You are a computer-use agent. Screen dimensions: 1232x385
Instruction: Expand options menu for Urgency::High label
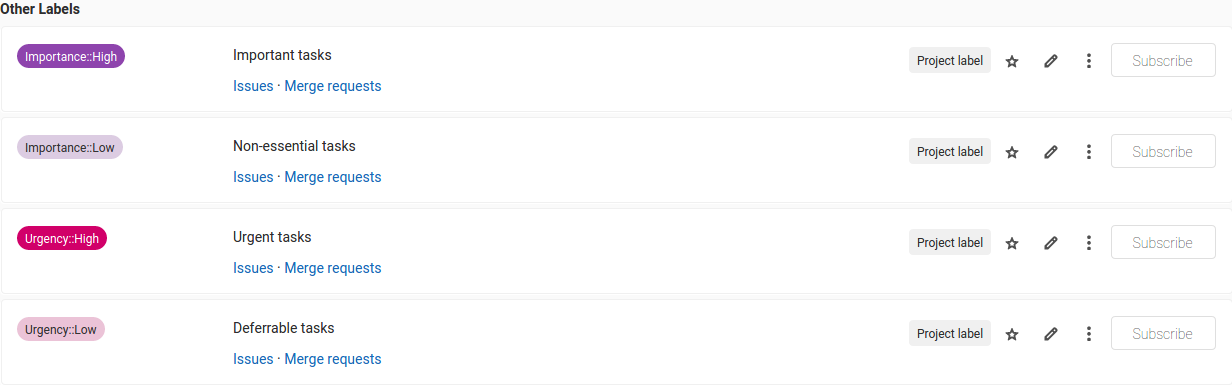pos(1088,243)
